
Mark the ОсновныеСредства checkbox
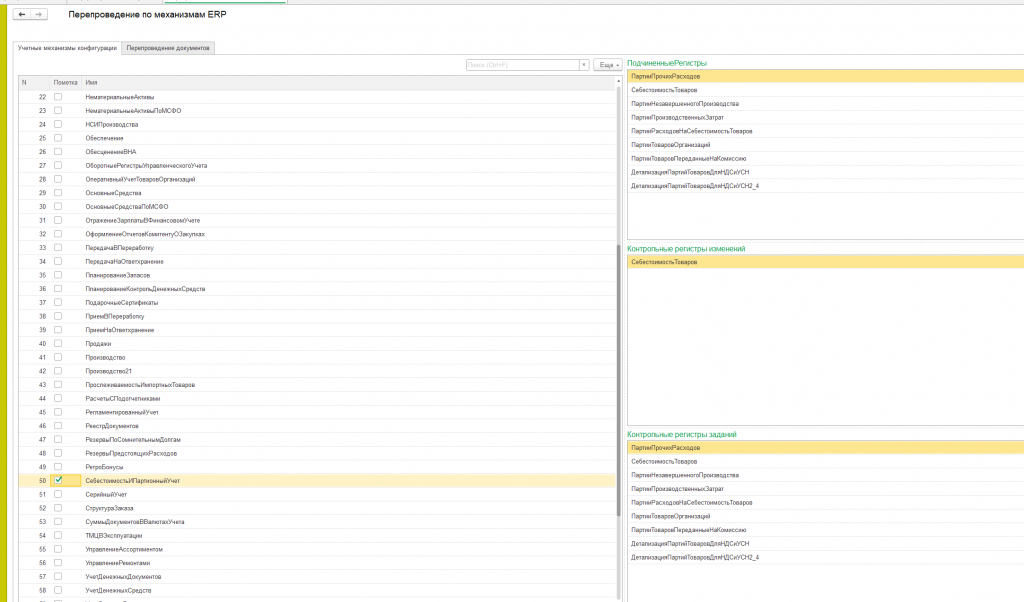[x=58, y=193]
